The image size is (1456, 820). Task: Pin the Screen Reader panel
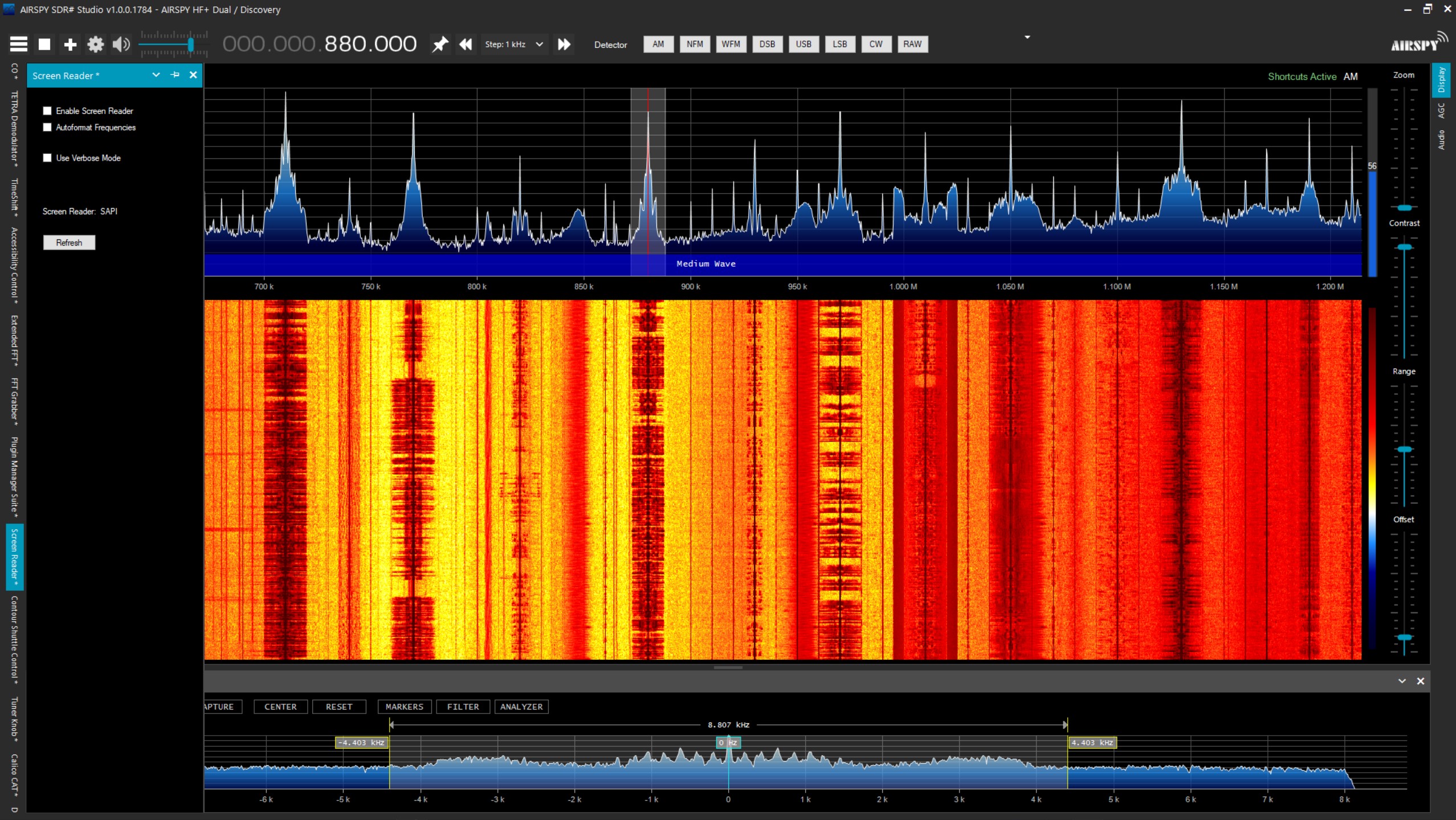coord(175,75)
